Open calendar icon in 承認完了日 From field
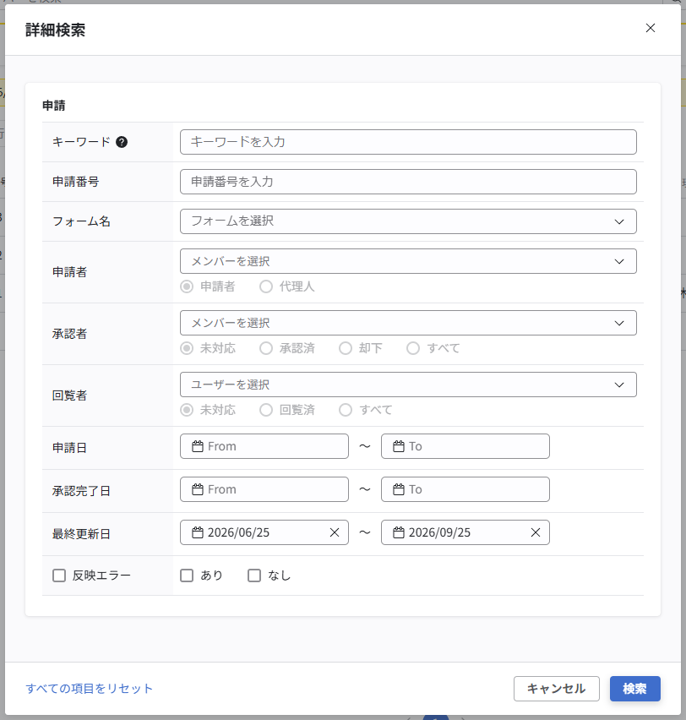The image size is (686, 720). (x=197, y=489)
